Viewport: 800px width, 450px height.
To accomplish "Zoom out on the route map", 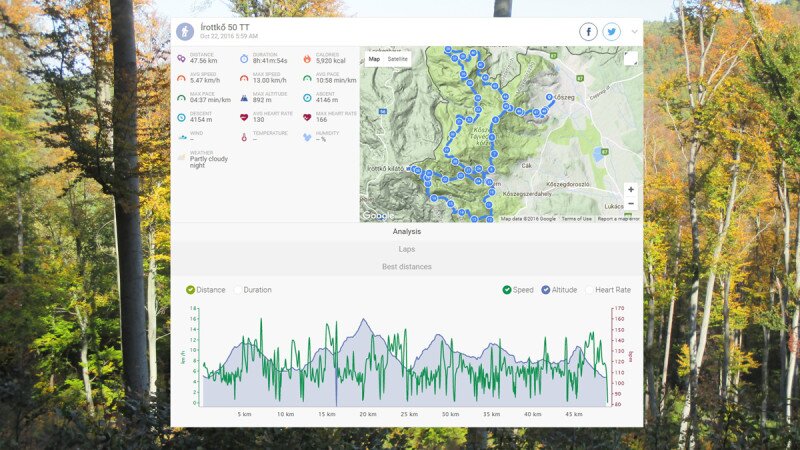I will coord(630,203).
